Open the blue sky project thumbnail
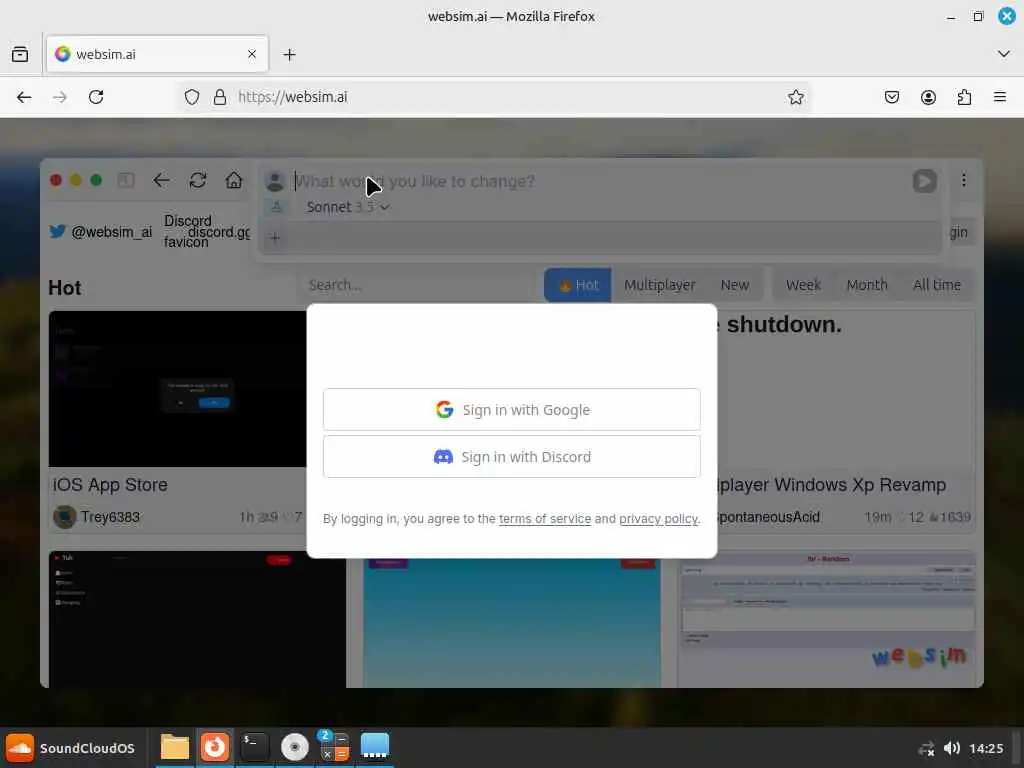 (511, 622)
